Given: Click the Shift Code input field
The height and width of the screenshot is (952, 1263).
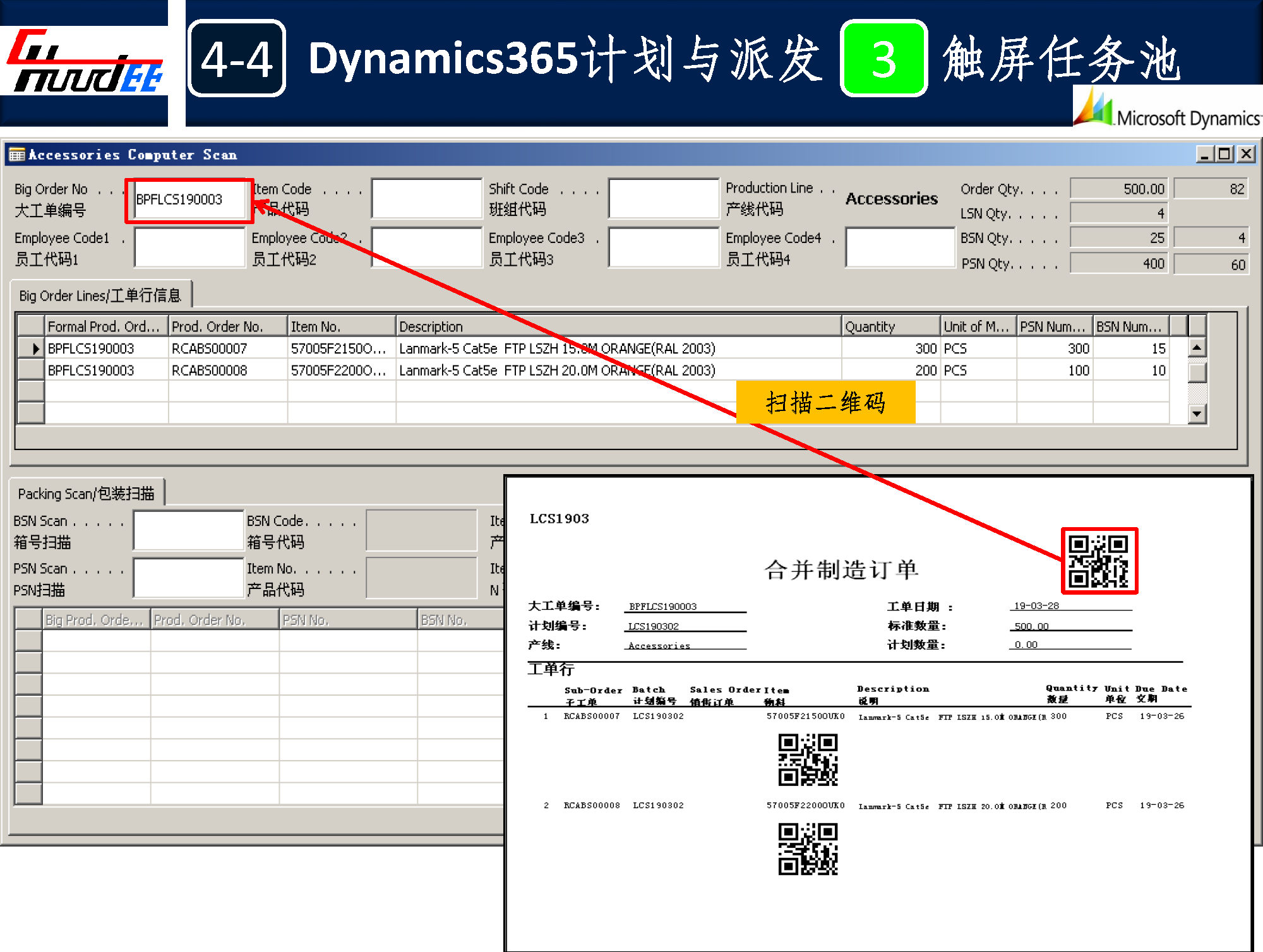Looking at the screenshot, I should pyautogui.click(x=663, y=199).
